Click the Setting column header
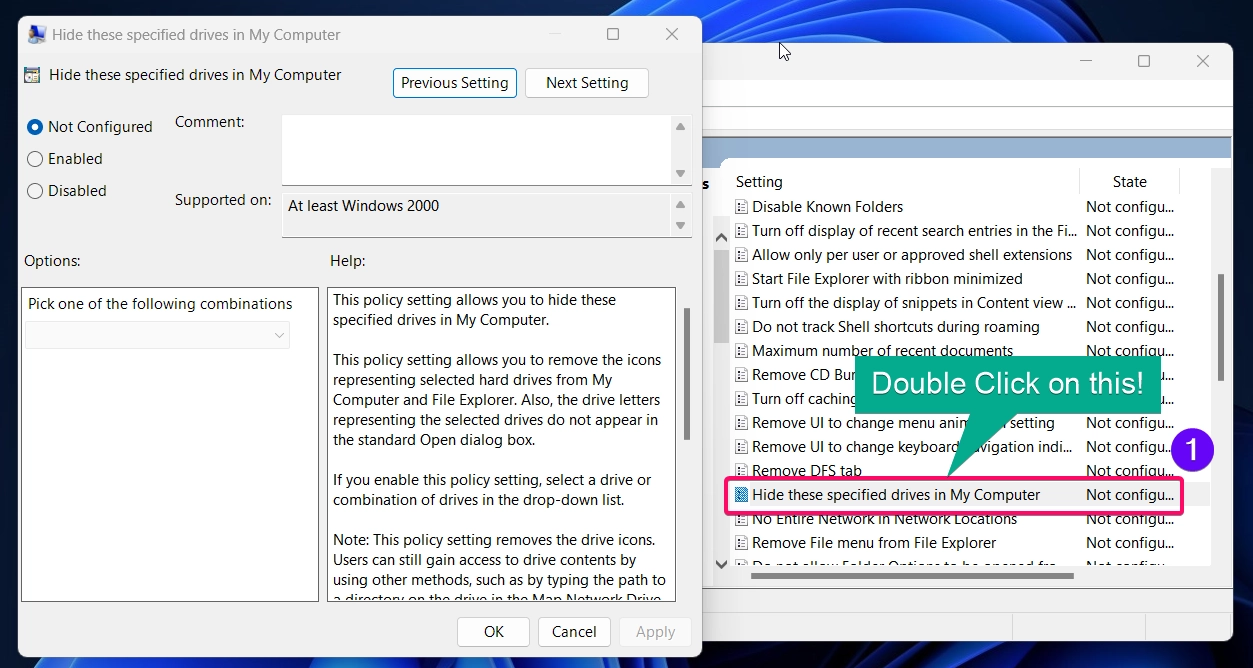 [x=759, y=182]
